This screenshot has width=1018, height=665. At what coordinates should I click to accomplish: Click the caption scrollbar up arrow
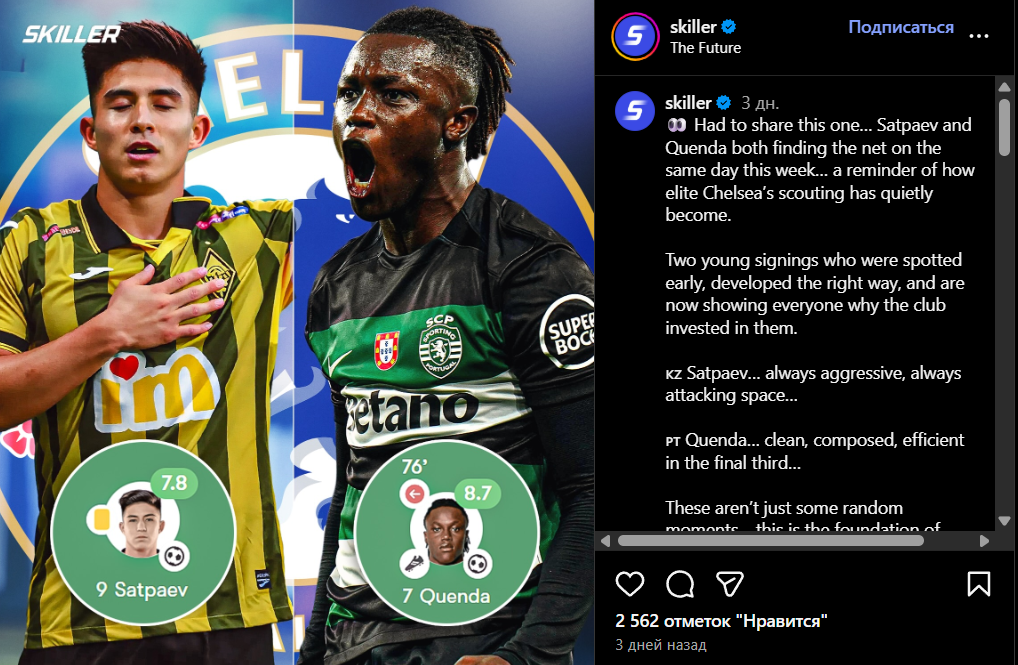click(1004, 86)
